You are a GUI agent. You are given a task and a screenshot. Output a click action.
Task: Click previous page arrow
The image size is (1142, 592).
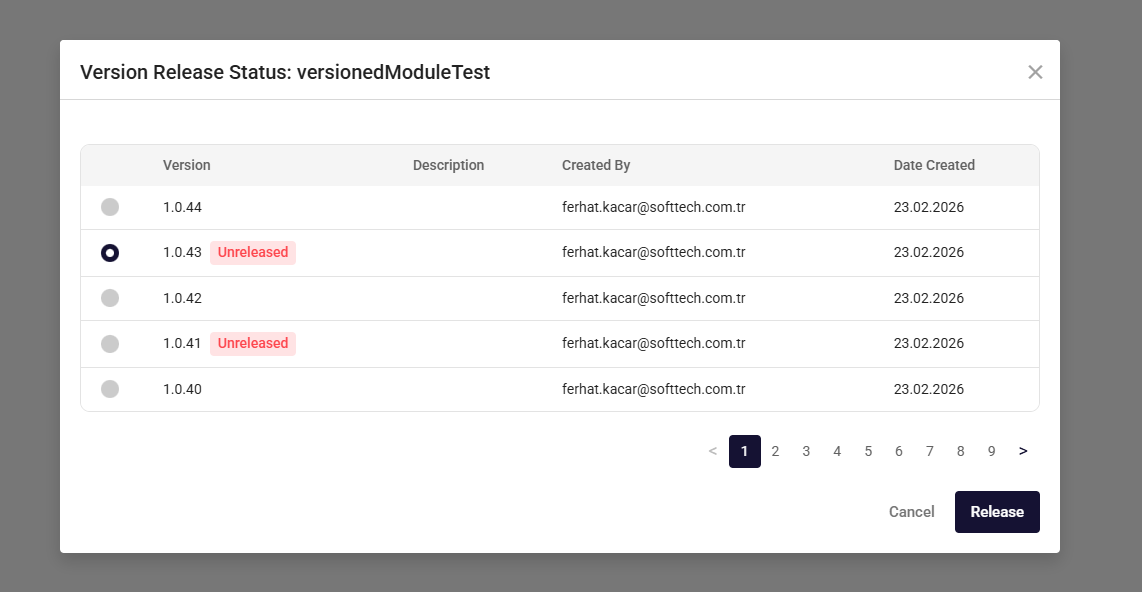[713, 451]
